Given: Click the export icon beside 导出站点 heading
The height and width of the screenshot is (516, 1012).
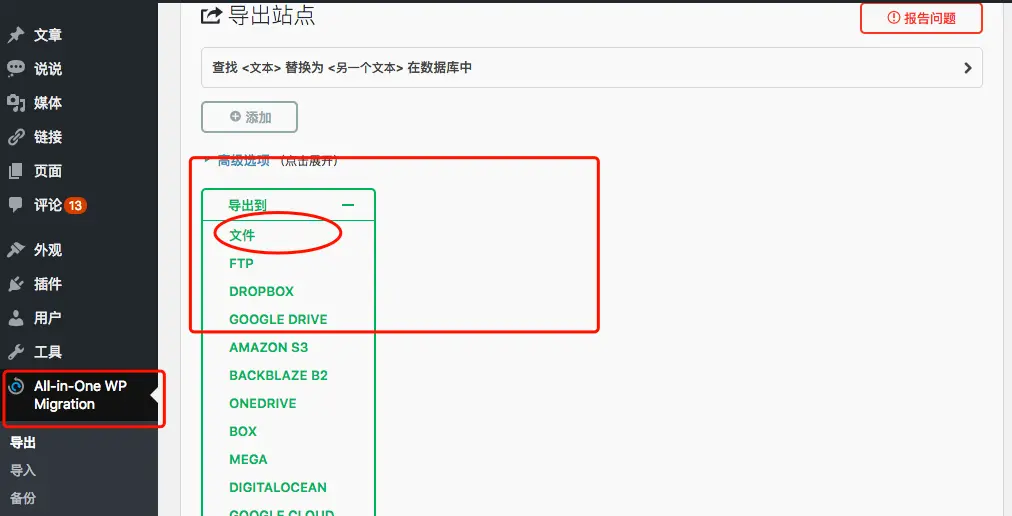Looking at the screenshot, I should [x=211, y=15].
